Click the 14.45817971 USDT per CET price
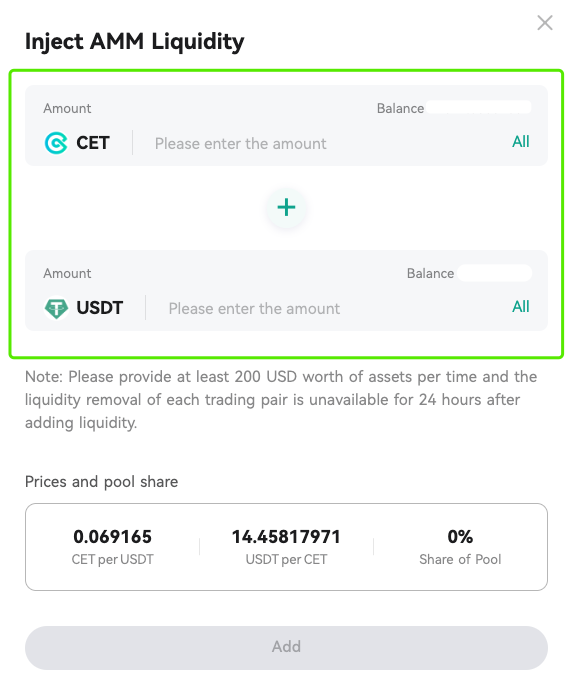Screen dimensions: 571x696 click(x=286, y=537)
